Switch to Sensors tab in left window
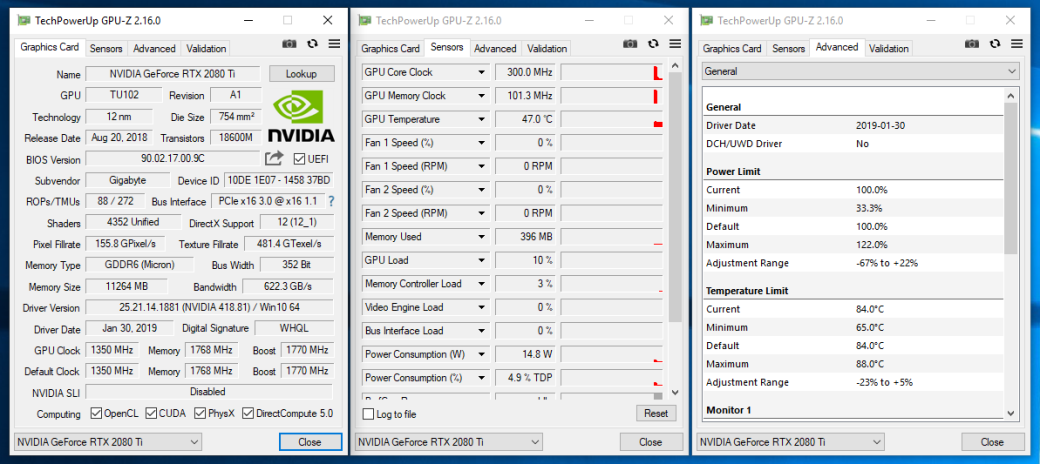 (106, 48)
